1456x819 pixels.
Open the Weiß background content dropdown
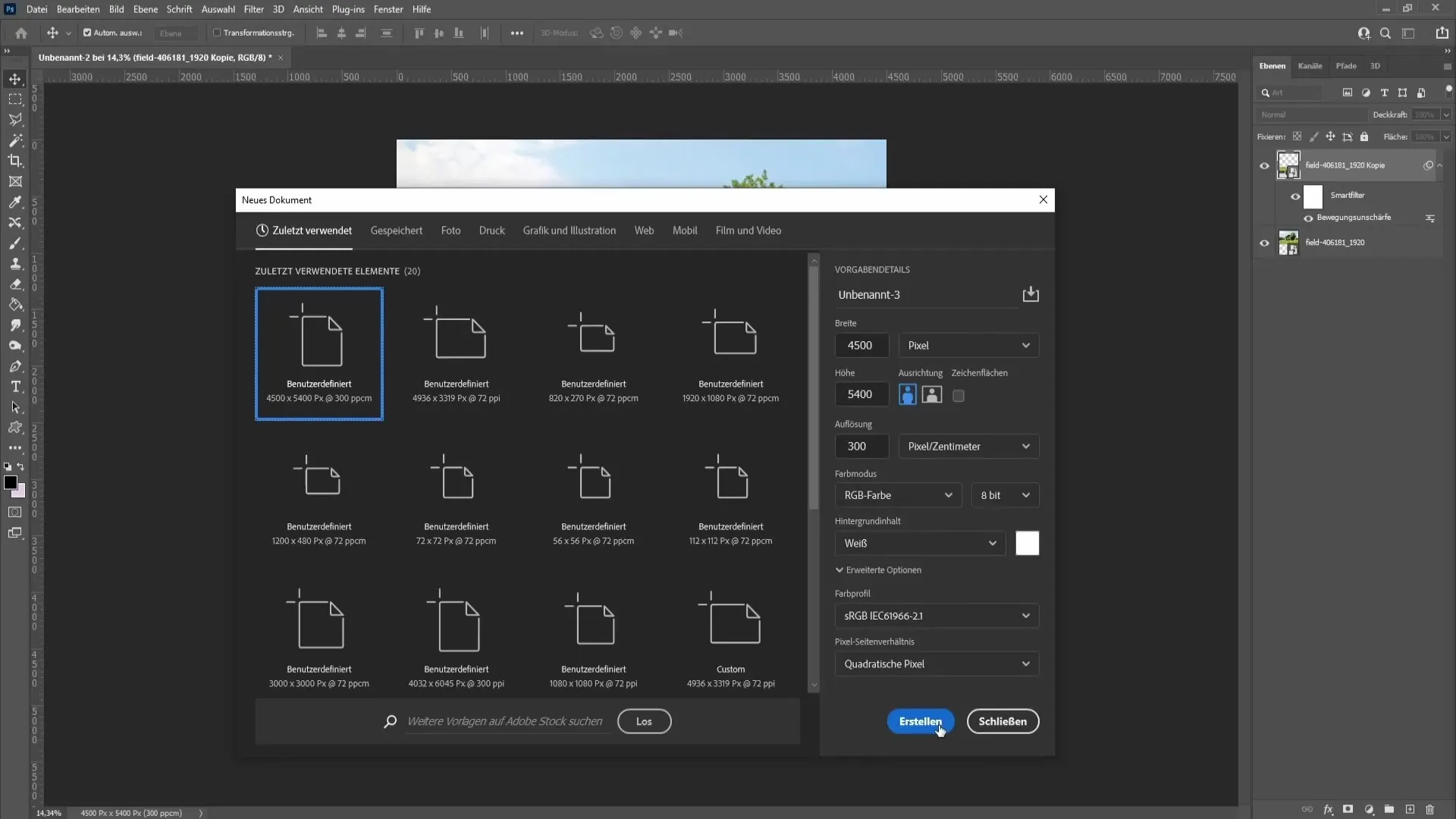[x=920, y=543]
